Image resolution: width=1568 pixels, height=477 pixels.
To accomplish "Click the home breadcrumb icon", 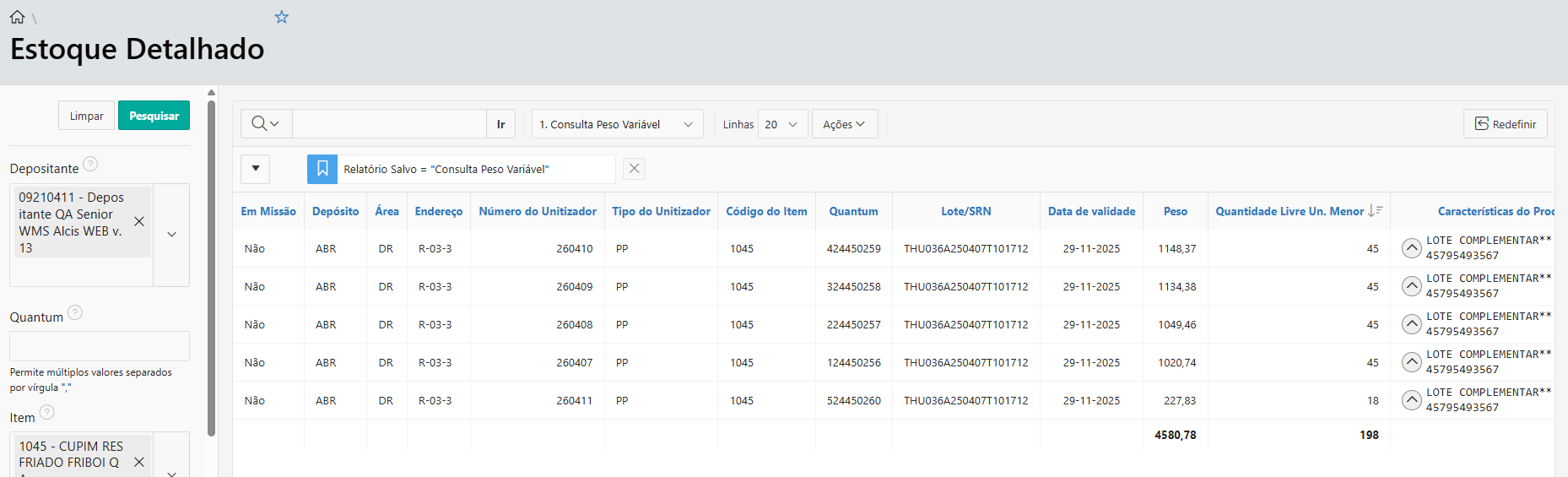I will 17,17.
